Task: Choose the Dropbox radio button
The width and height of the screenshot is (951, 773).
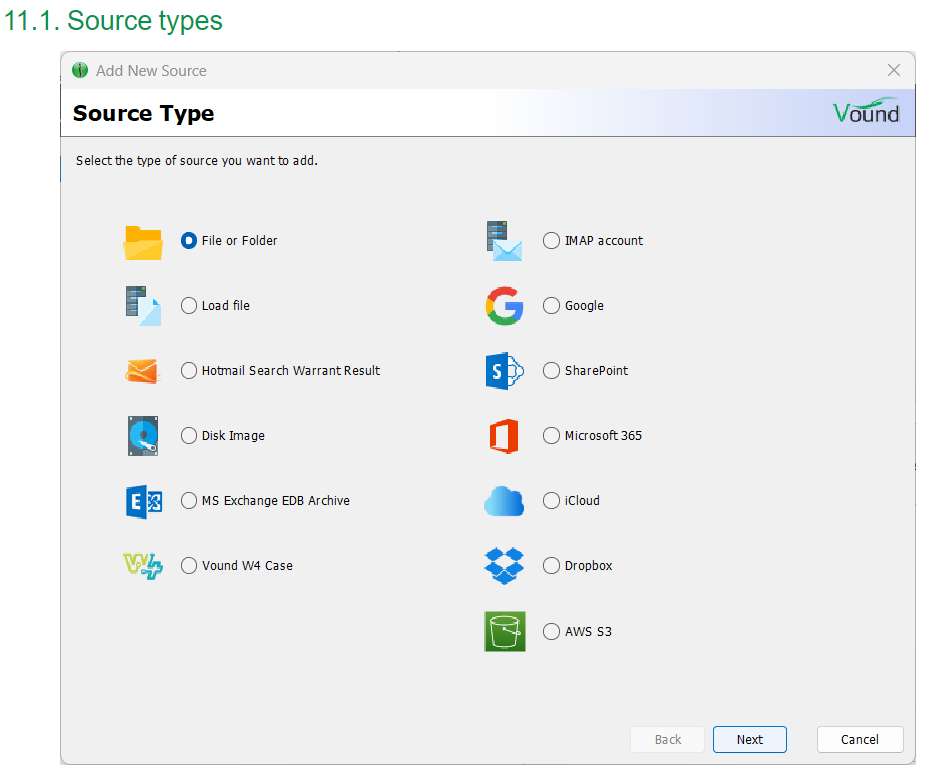Action: [551, 566]
